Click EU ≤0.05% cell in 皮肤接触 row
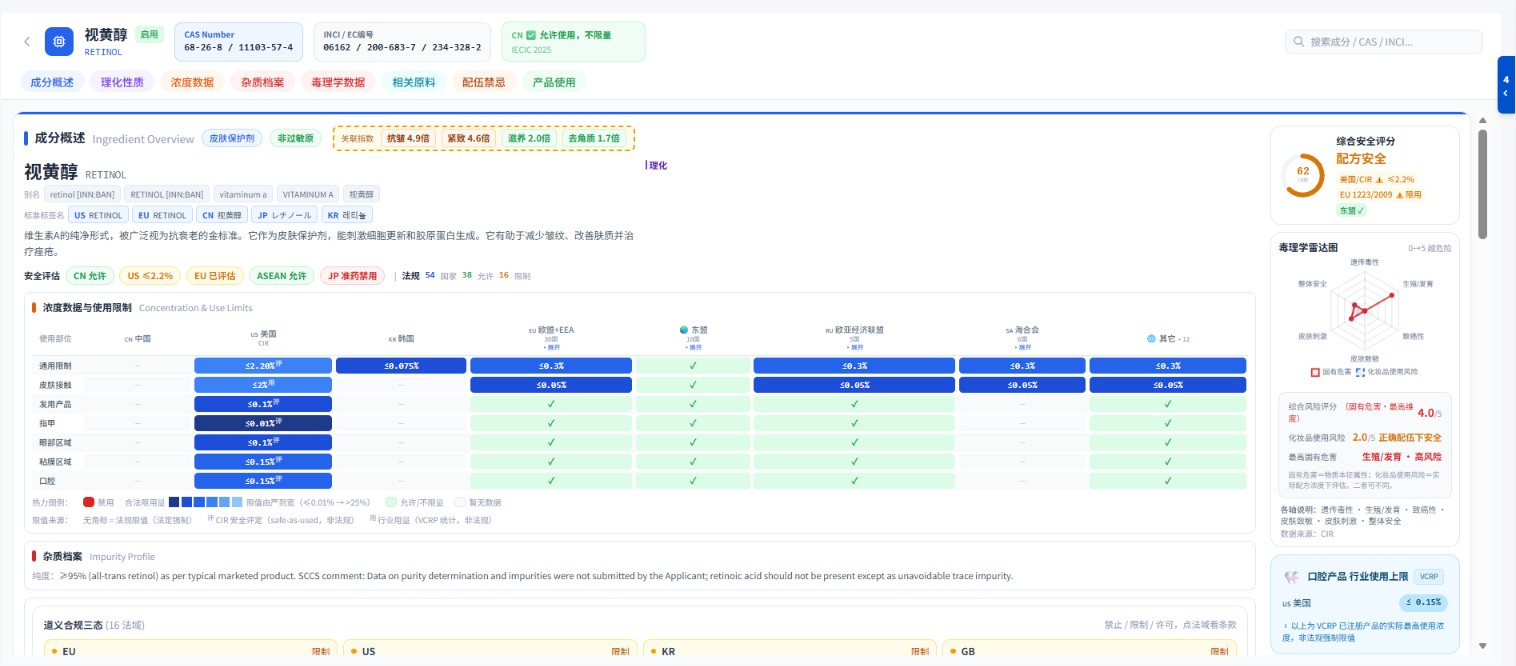The image size is (1516, 666). tap(551, 385)
